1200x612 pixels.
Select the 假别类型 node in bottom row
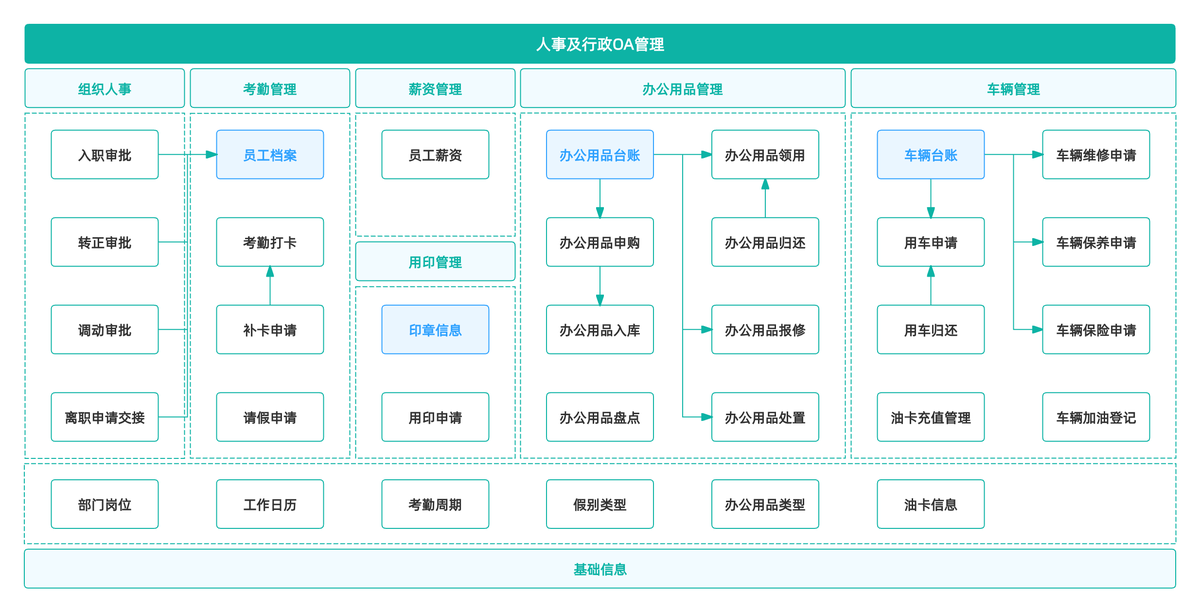599,504
